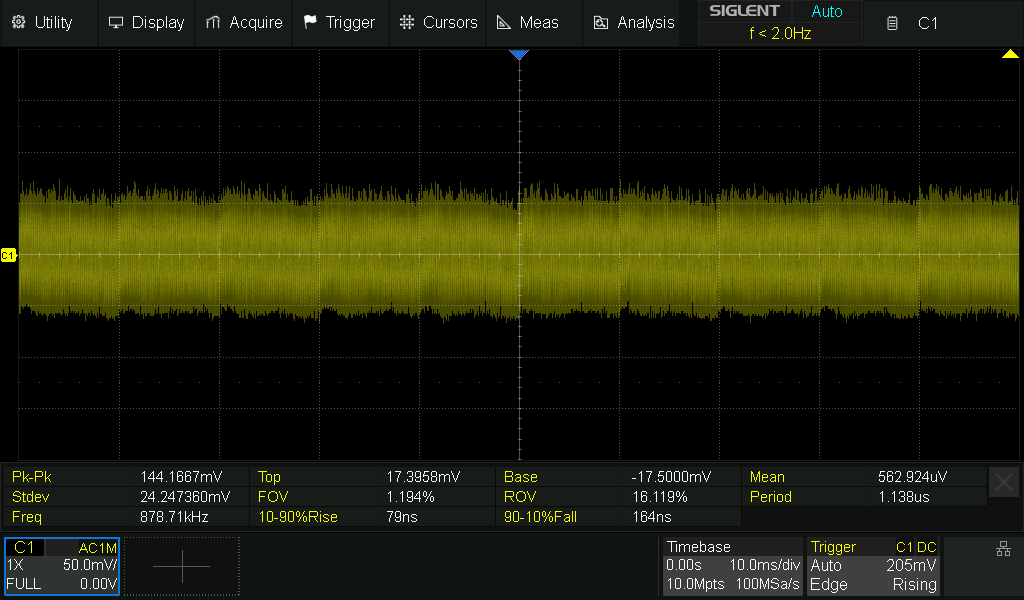Open the Acquire menu
This screenshot has height=600, width=1024.
pos(244,22)
